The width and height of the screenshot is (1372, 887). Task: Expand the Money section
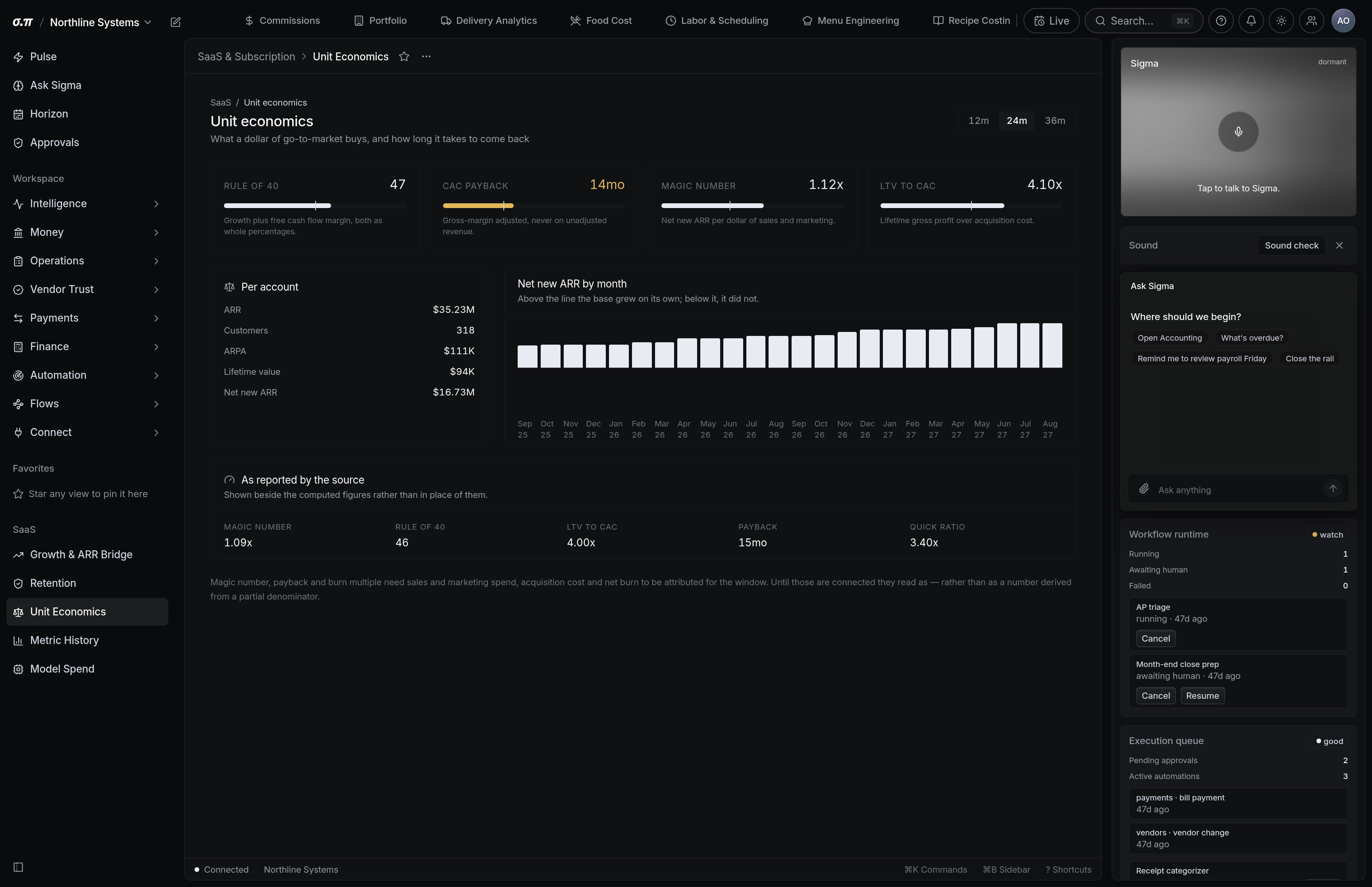click(87, 232)
